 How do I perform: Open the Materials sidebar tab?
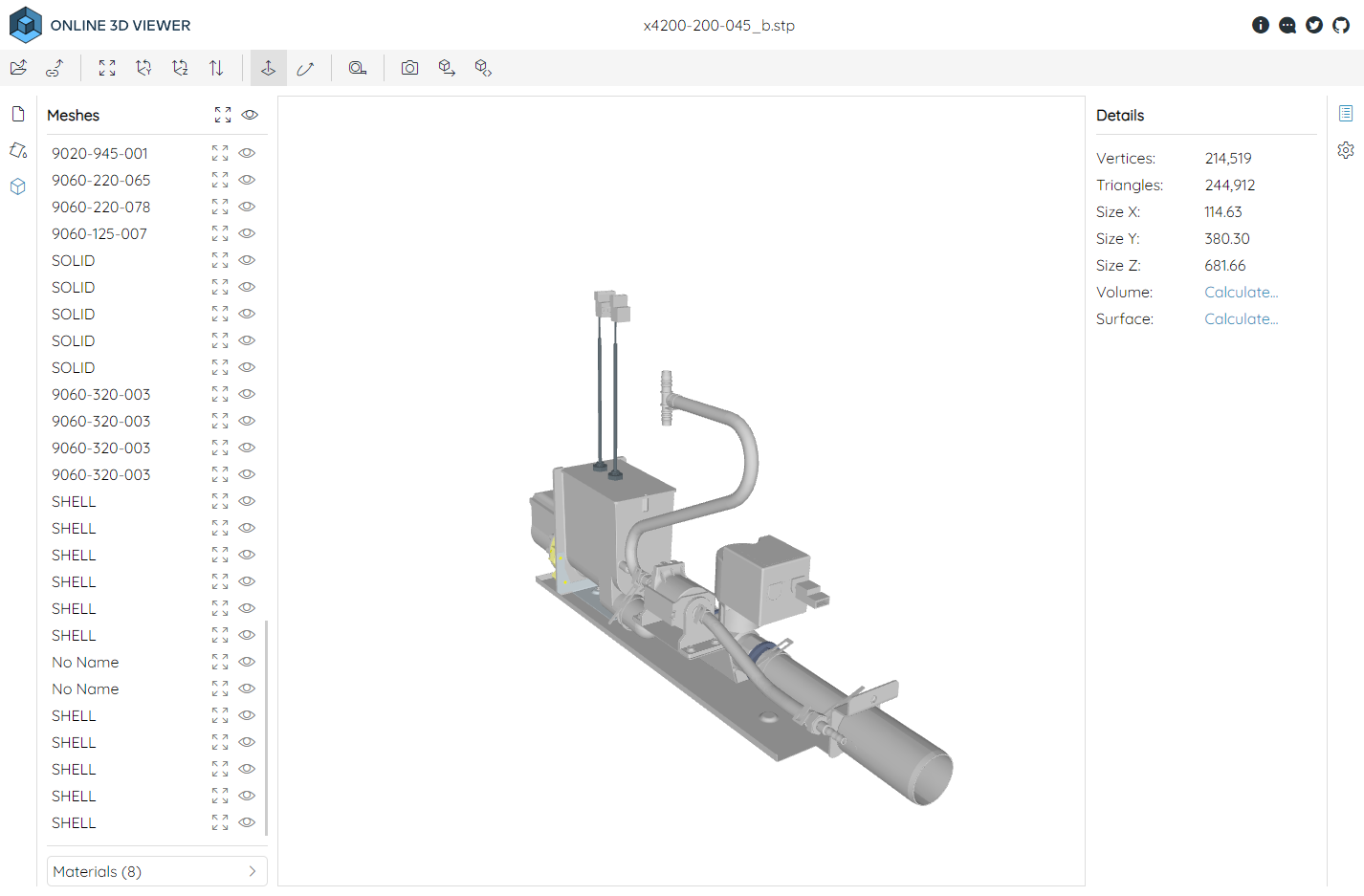[17, 150]
